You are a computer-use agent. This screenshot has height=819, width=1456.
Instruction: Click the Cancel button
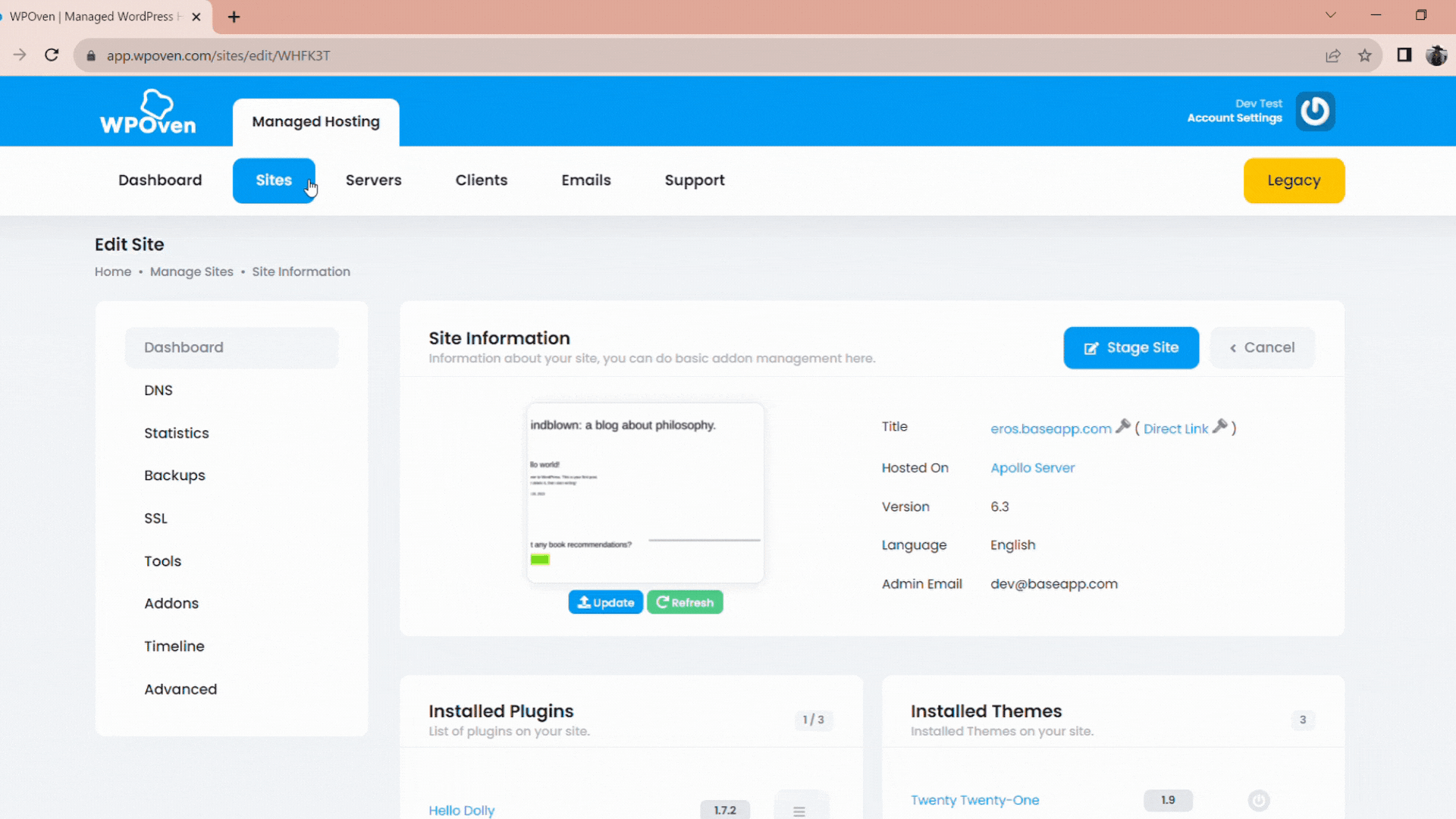tap(1263, 348)
